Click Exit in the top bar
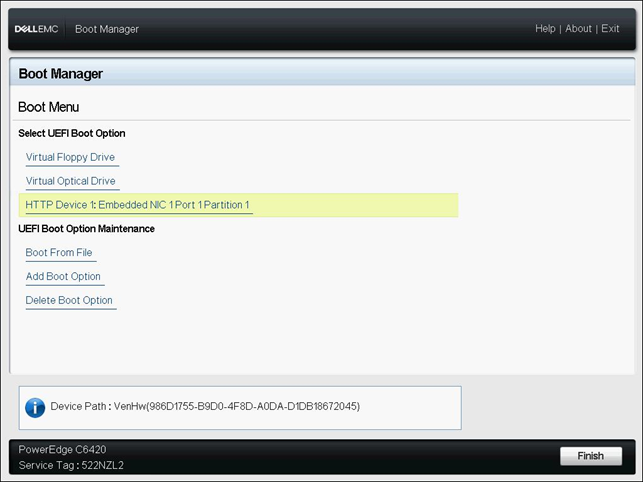 tap(610, 29)
